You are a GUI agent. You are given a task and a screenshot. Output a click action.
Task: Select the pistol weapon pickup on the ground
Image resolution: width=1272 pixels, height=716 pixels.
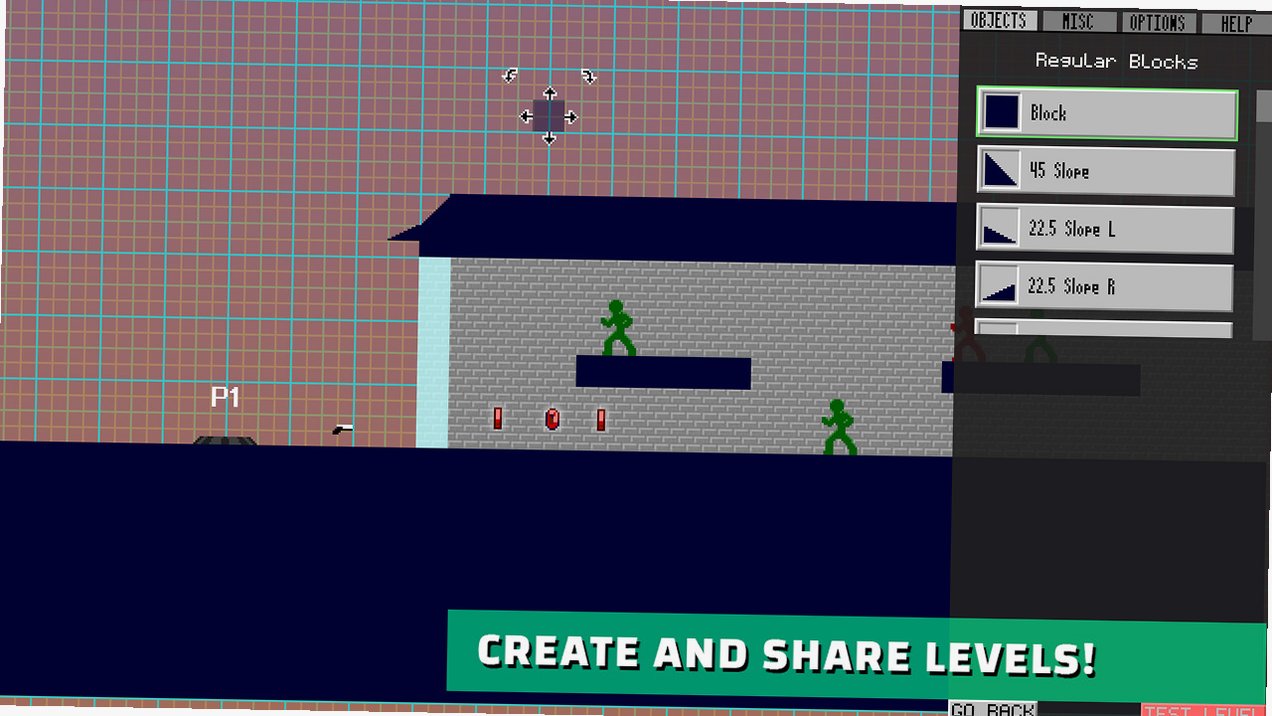343,429
